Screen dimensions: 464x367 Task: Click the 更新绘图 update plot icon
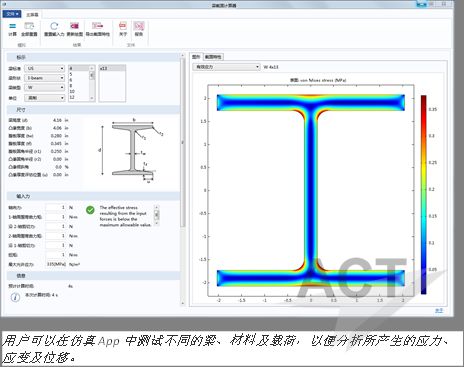tap(74, 26)
